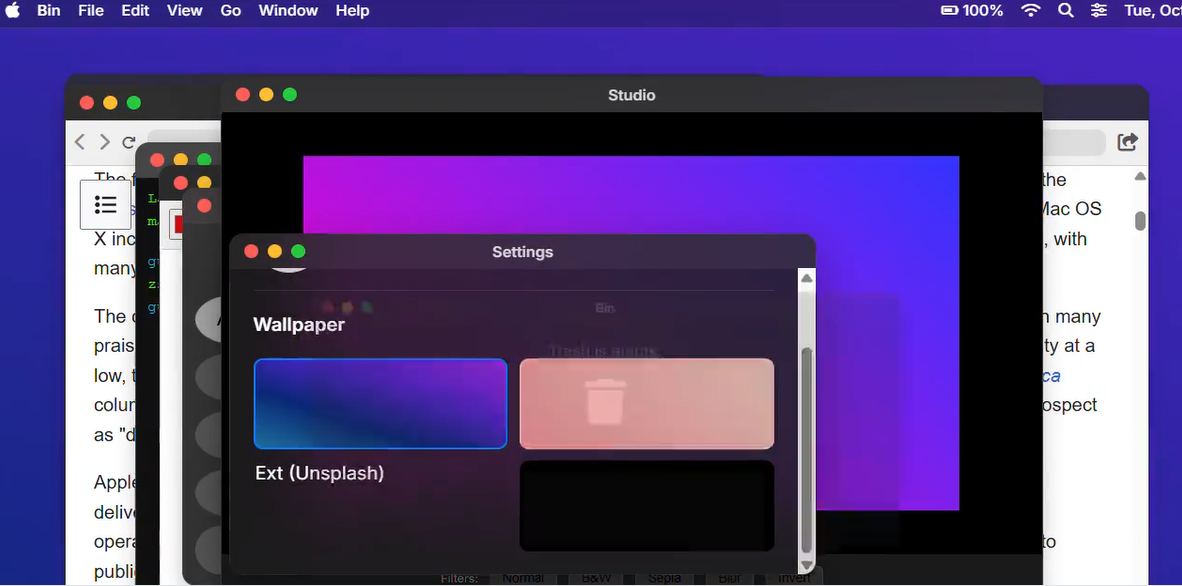Close the Studio window

243,94
